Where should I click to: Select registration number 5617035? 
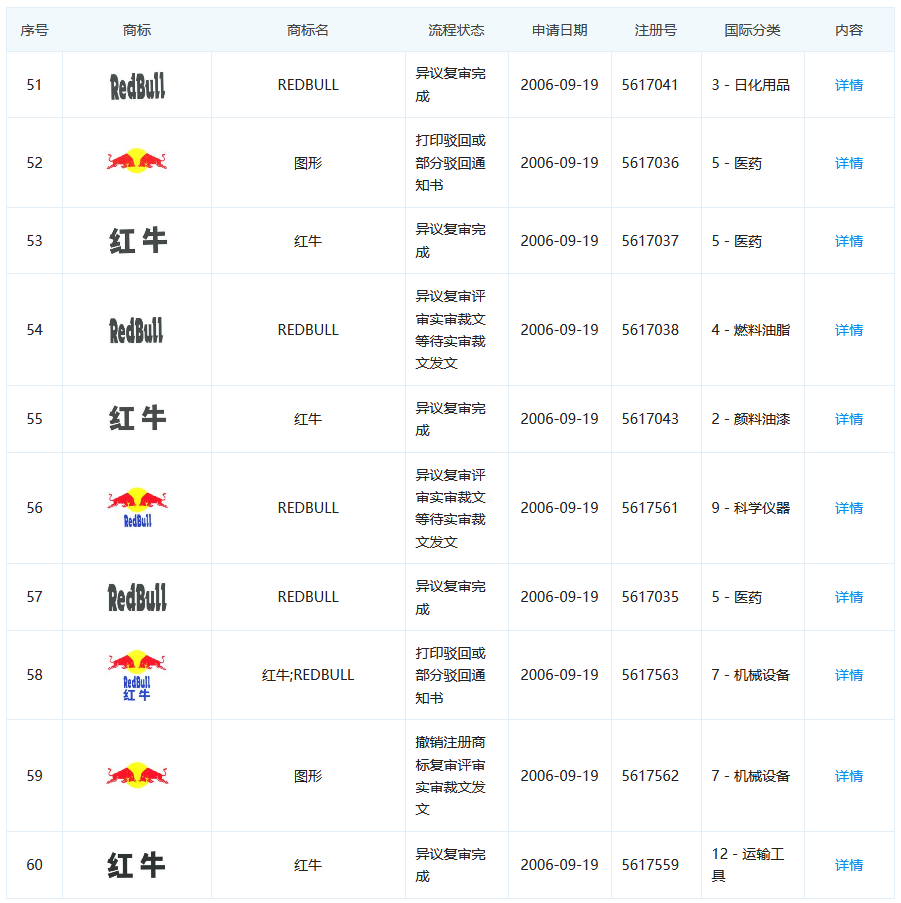(650, 597)
